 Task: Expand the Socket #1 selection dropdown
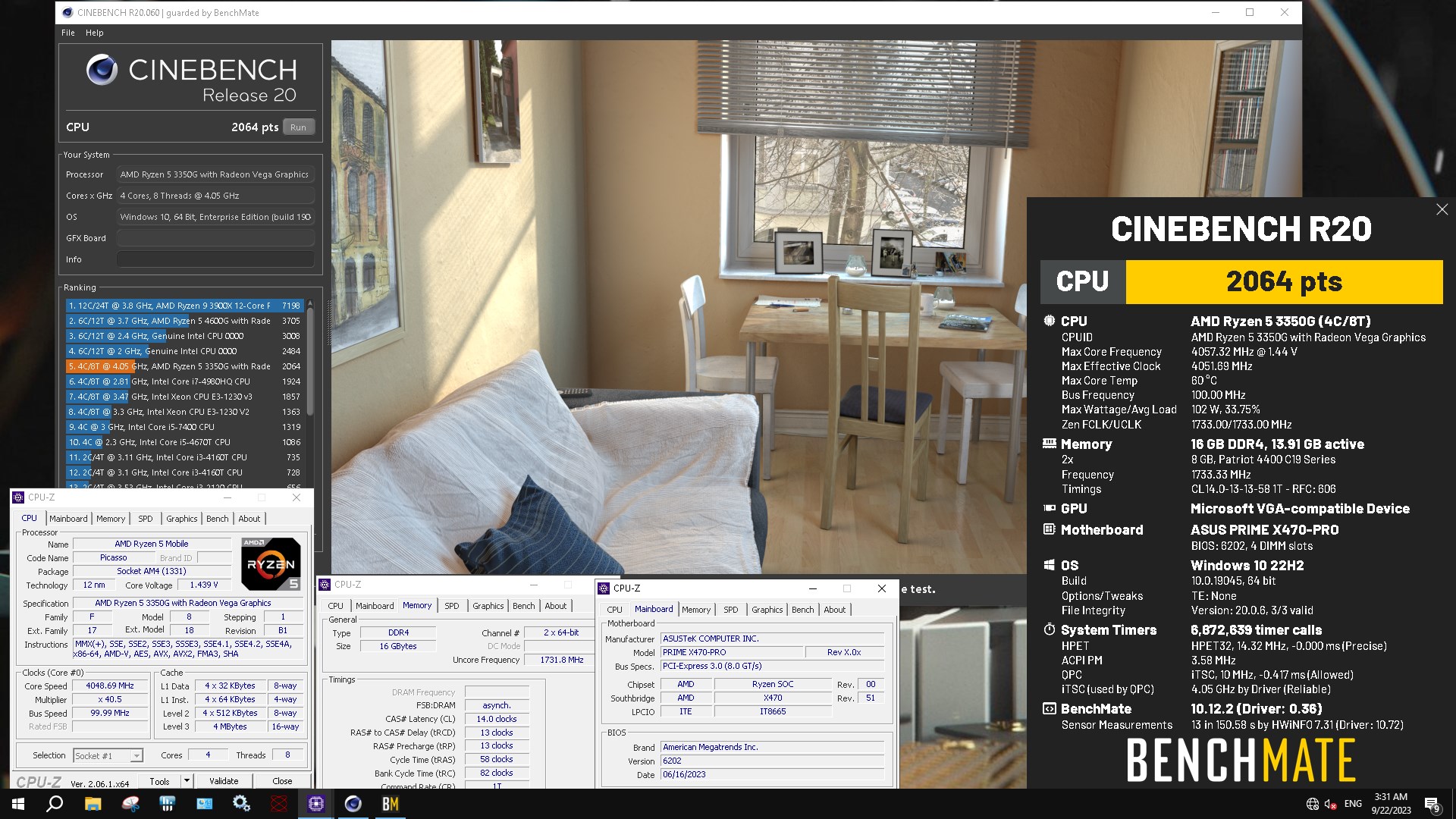click(x=136, y=756)
